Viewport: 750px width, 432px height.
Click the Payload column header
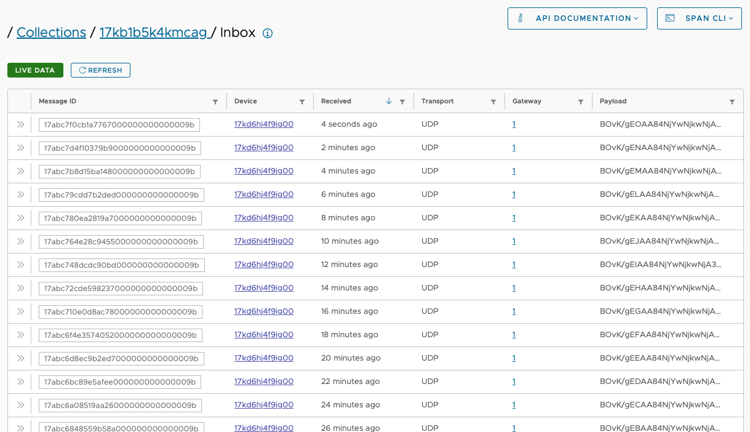pyautogui.click(x=613, y=101)
